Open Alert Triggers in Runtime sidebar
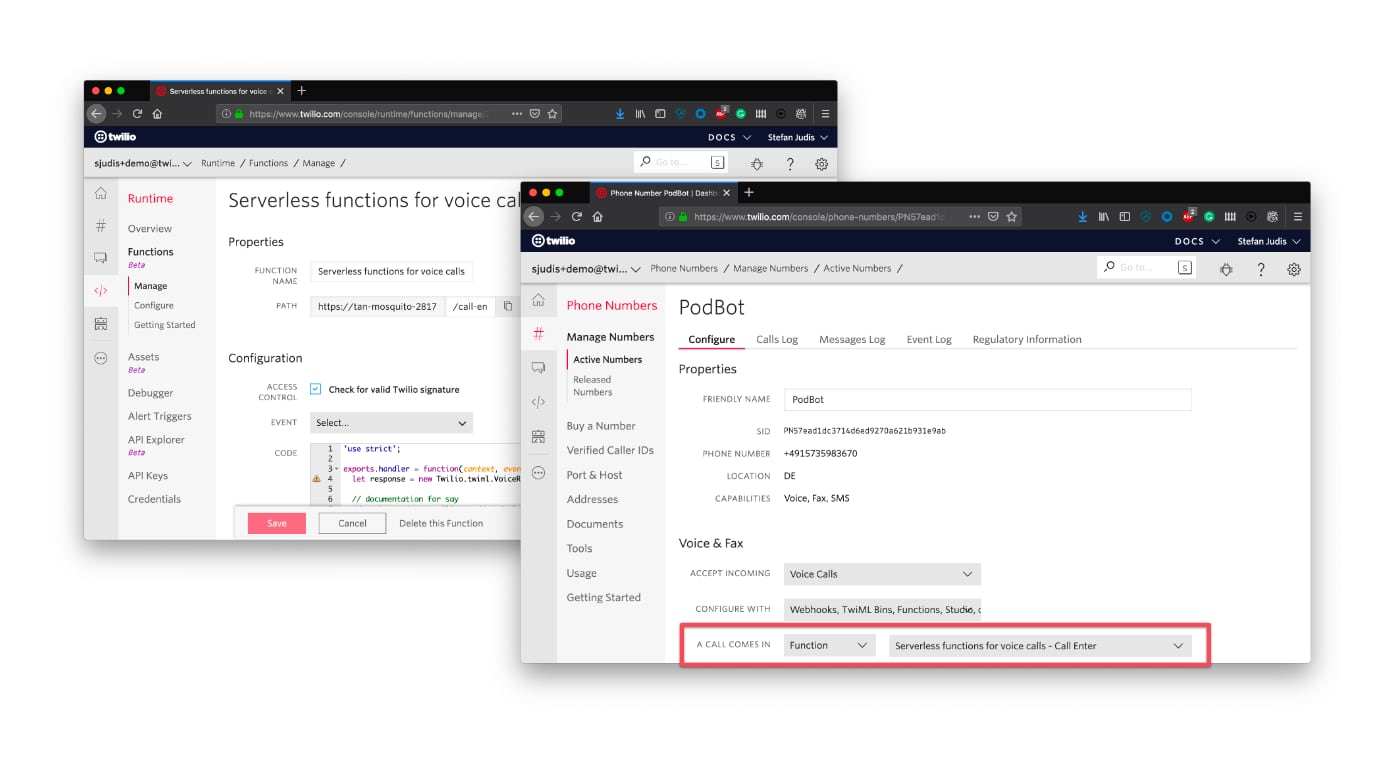Viewport: 1400px width, 781px height. (159, 416)
